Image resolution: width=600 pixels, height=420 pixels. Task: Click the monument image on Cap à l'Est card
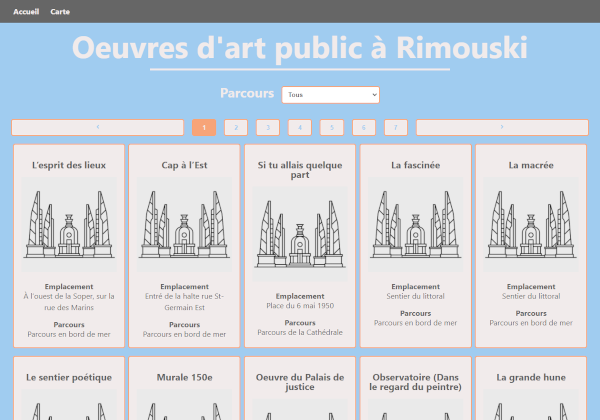pos(184,225)
